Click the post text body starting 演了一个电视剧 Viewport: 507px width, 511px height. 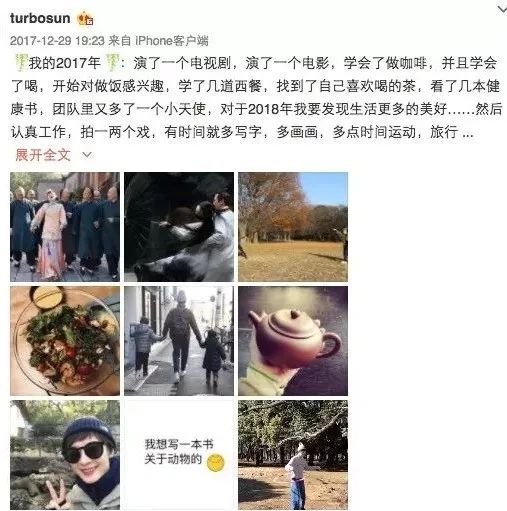pyautogui.click(x=256, y=98)
